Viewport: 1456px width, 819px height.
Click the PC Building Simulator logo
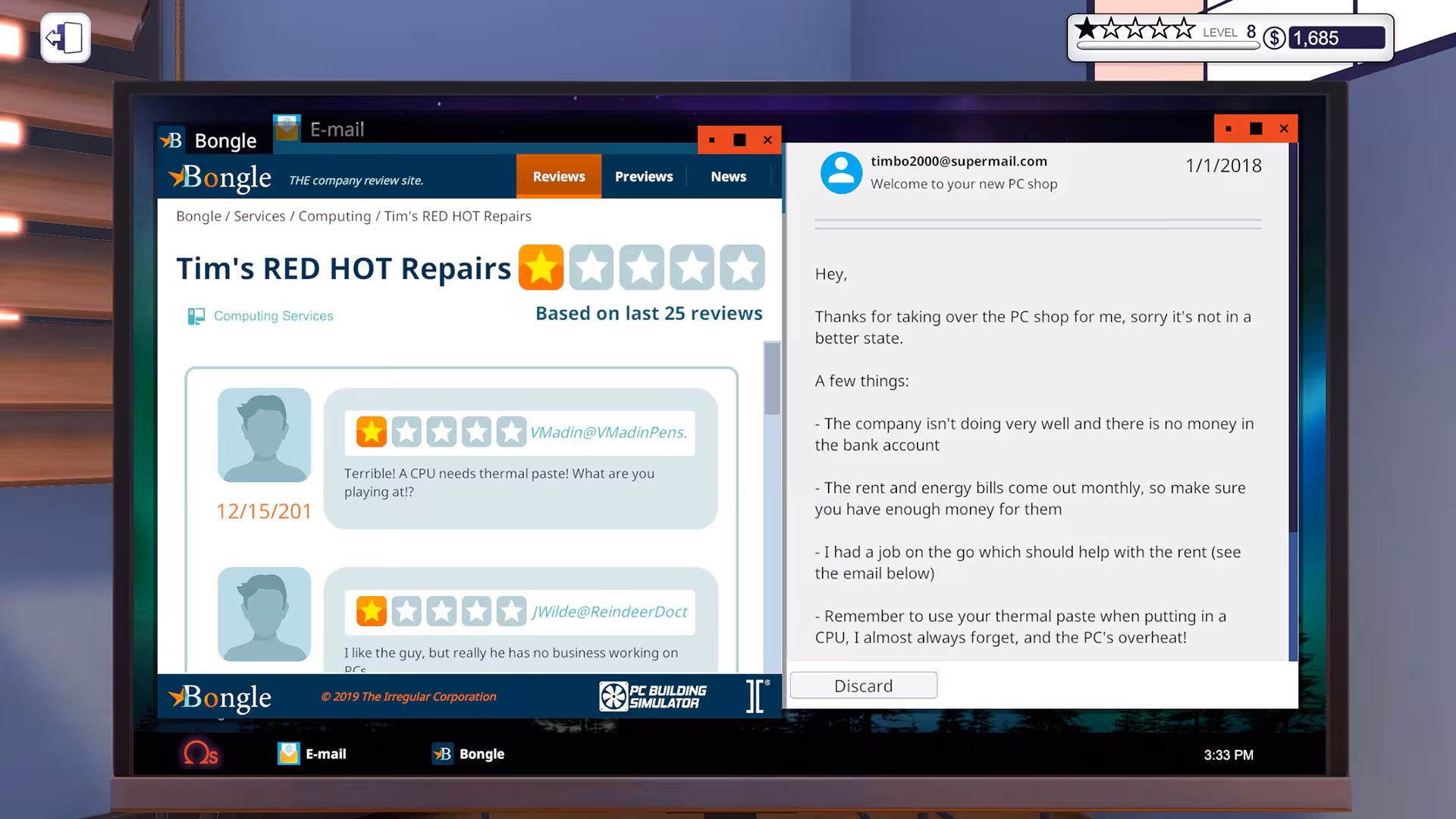tap(653, 696)
